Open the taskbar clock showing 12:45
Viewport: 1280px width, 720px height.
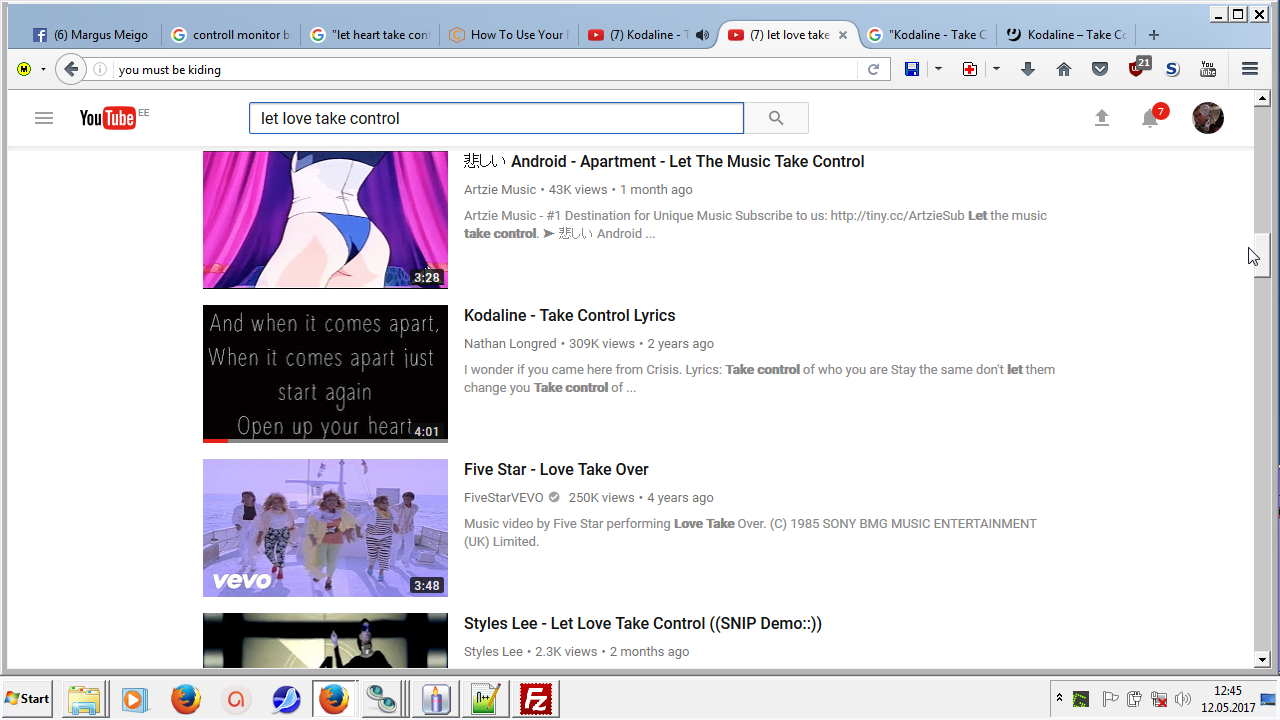[1228, 699]
